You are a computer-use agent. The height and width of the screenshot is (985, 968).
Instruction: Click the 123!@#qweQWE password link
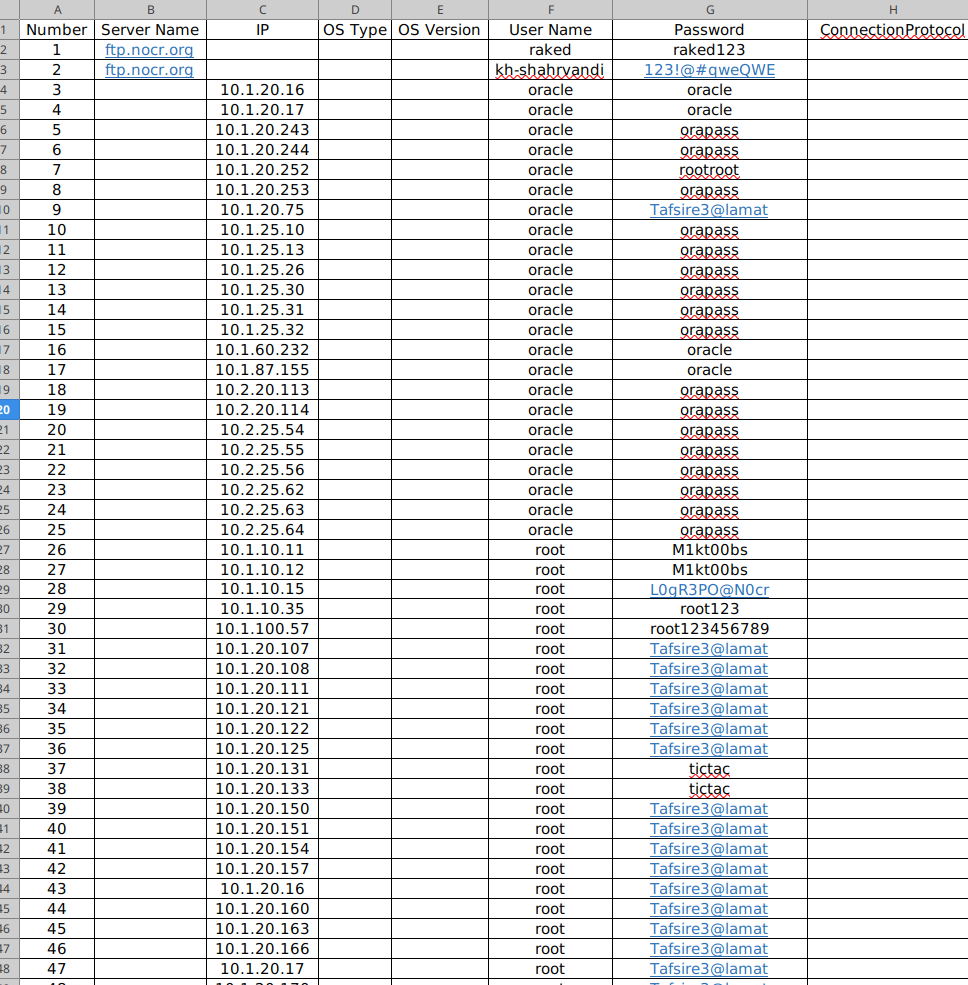[710, 70]
